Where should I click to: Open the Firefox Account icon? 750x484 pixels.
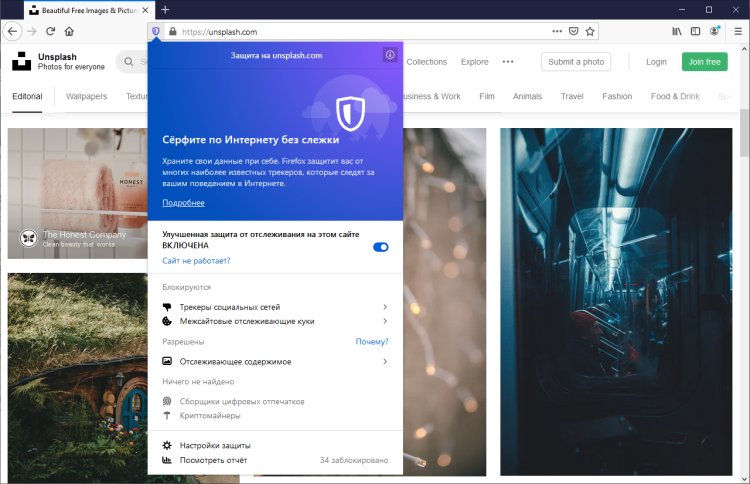click(715, 31)
